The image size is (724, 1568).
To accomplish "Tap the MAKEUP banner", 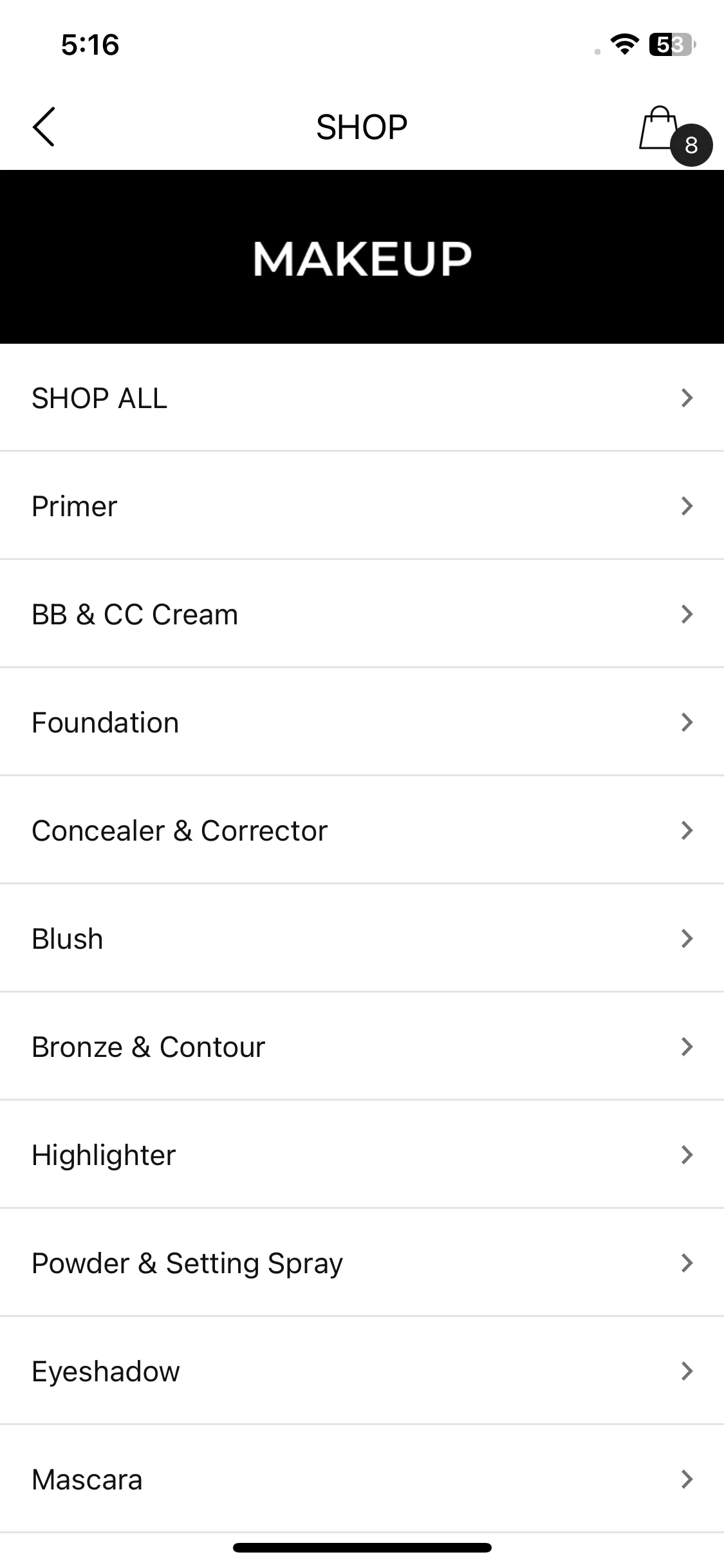I will pos(362,257).
